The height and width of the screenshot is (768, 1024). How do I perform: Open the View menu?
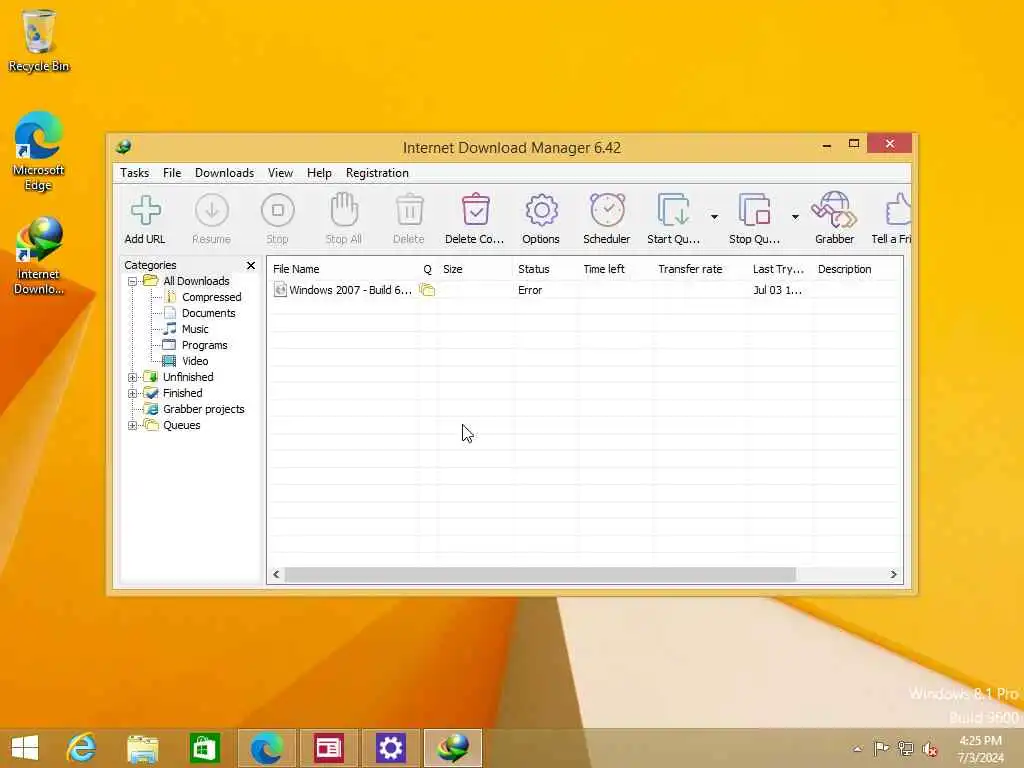(280, 173)
